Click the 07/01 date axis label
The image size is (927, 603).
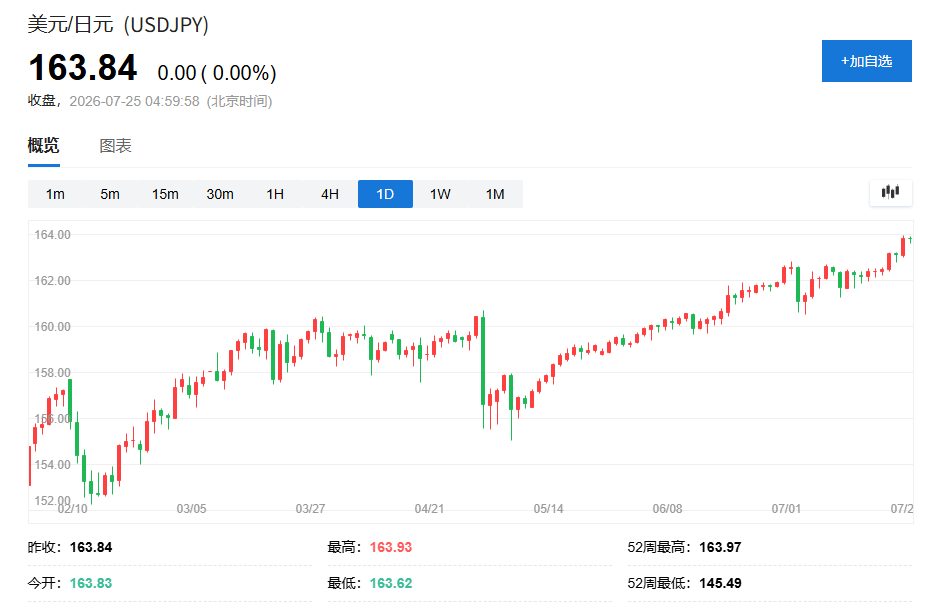[x=786, y=508]
